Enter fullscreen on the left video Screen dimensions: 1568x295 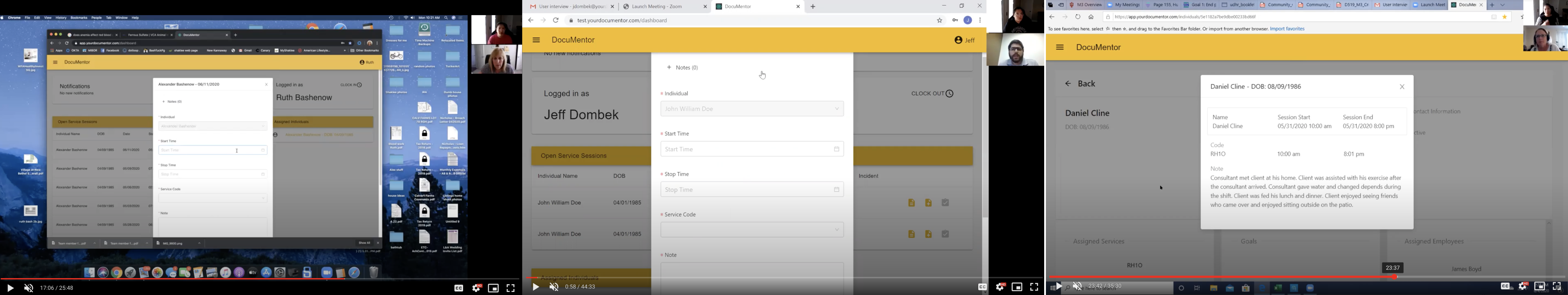coord(511,288)
